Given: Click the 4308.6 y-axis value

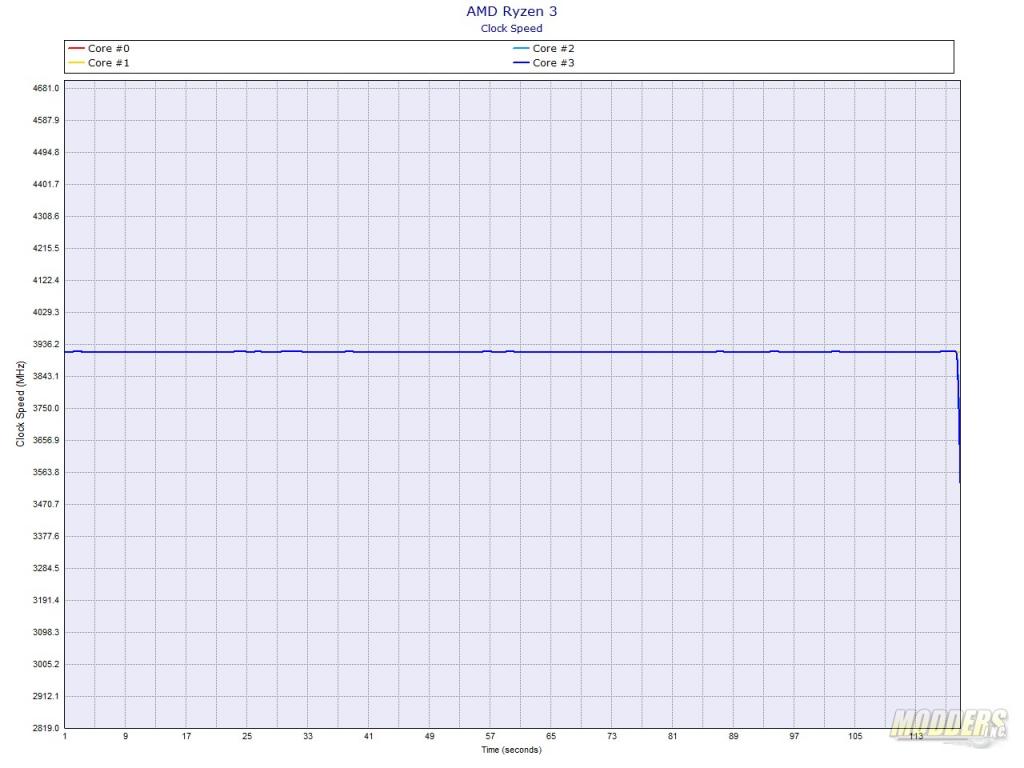Looking at the screenshot, I should [x=46, y=216].
